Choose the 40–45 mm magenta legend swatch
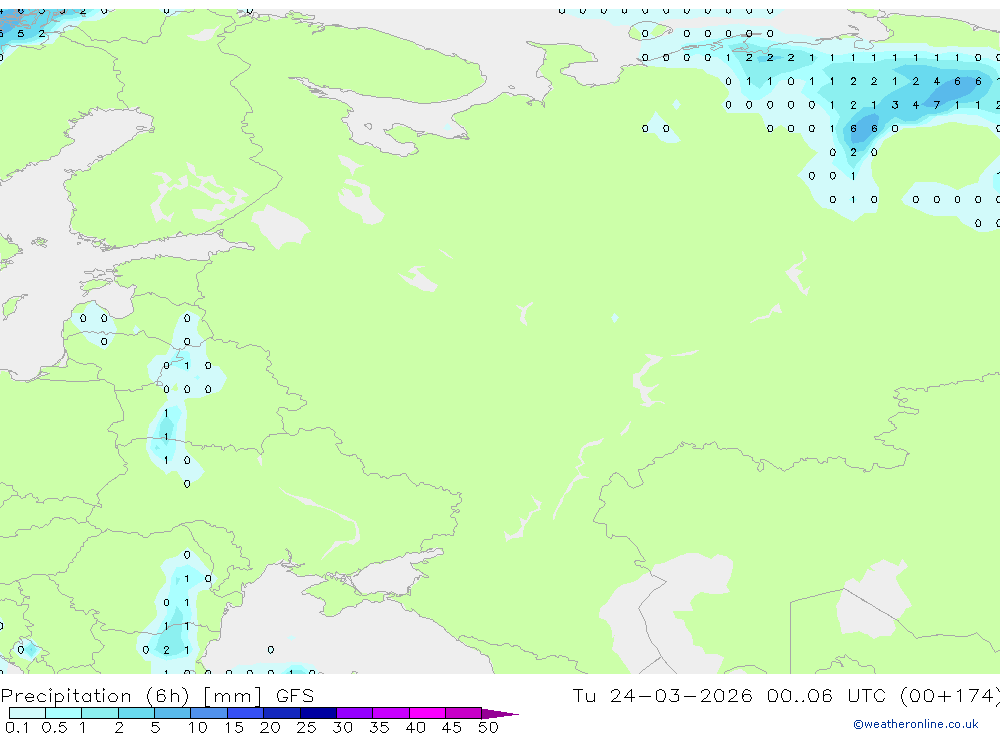The height and width of the screenshot is (733, 1000). point(427,713)
